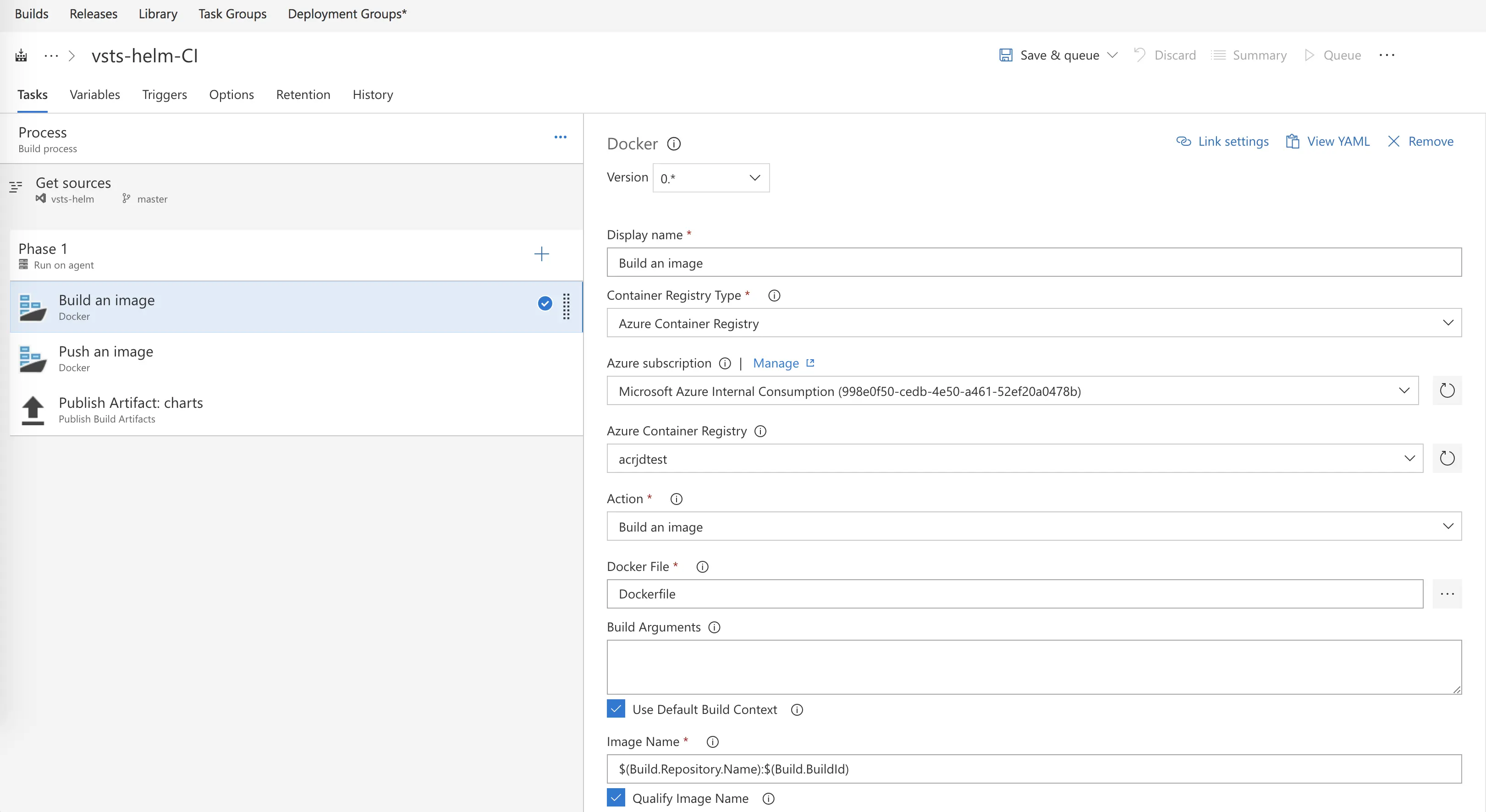Screen dimensions: 1486x812
Task: Click the Docker icon on the Build an image task
Action: [x=32, y=307]
